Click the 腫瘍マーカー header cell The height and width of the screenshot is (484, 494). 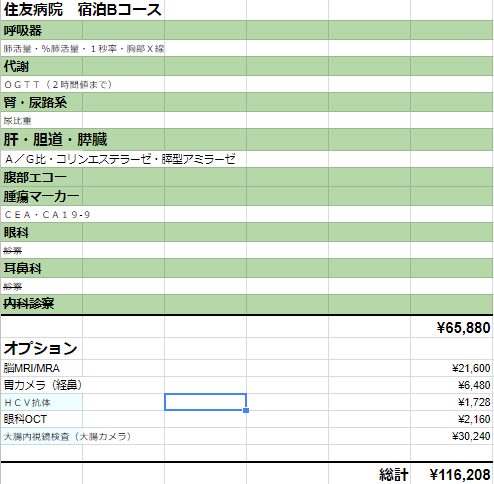42,196
